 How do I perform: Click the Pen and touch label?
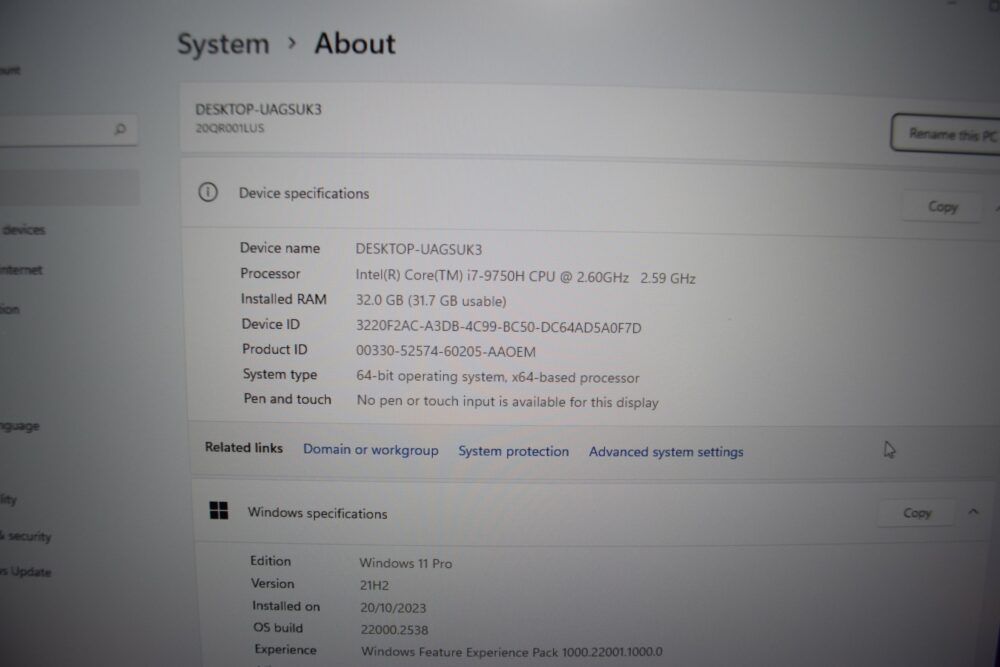click(x=287, y=399)
